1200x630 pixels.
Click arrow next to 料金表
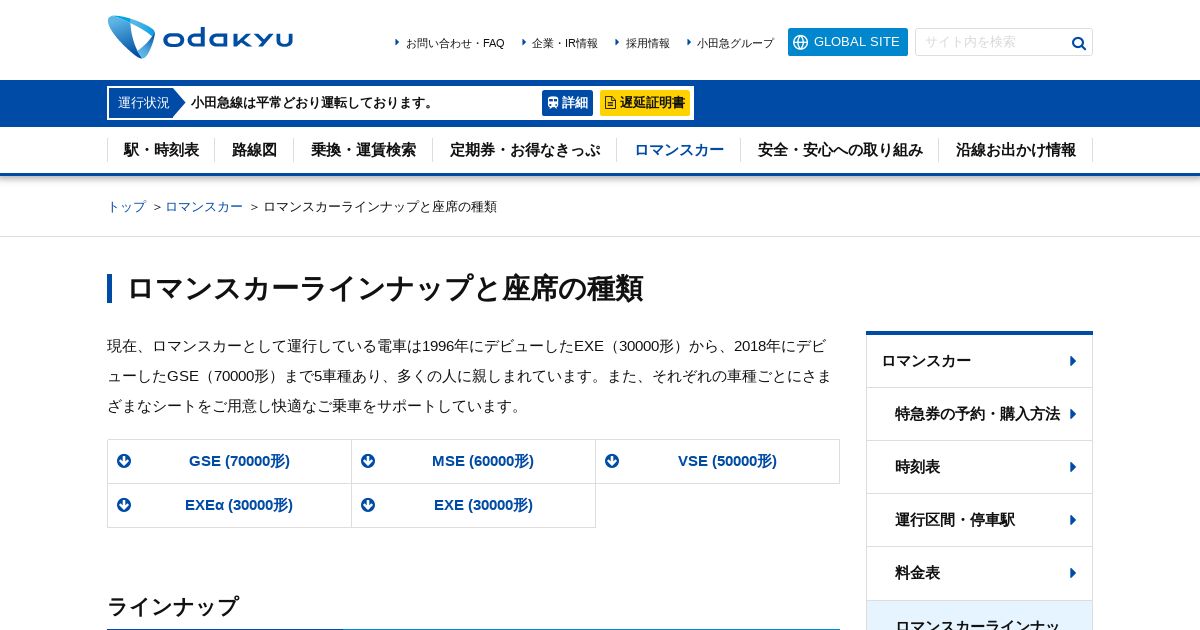[x=1073, y=573]
